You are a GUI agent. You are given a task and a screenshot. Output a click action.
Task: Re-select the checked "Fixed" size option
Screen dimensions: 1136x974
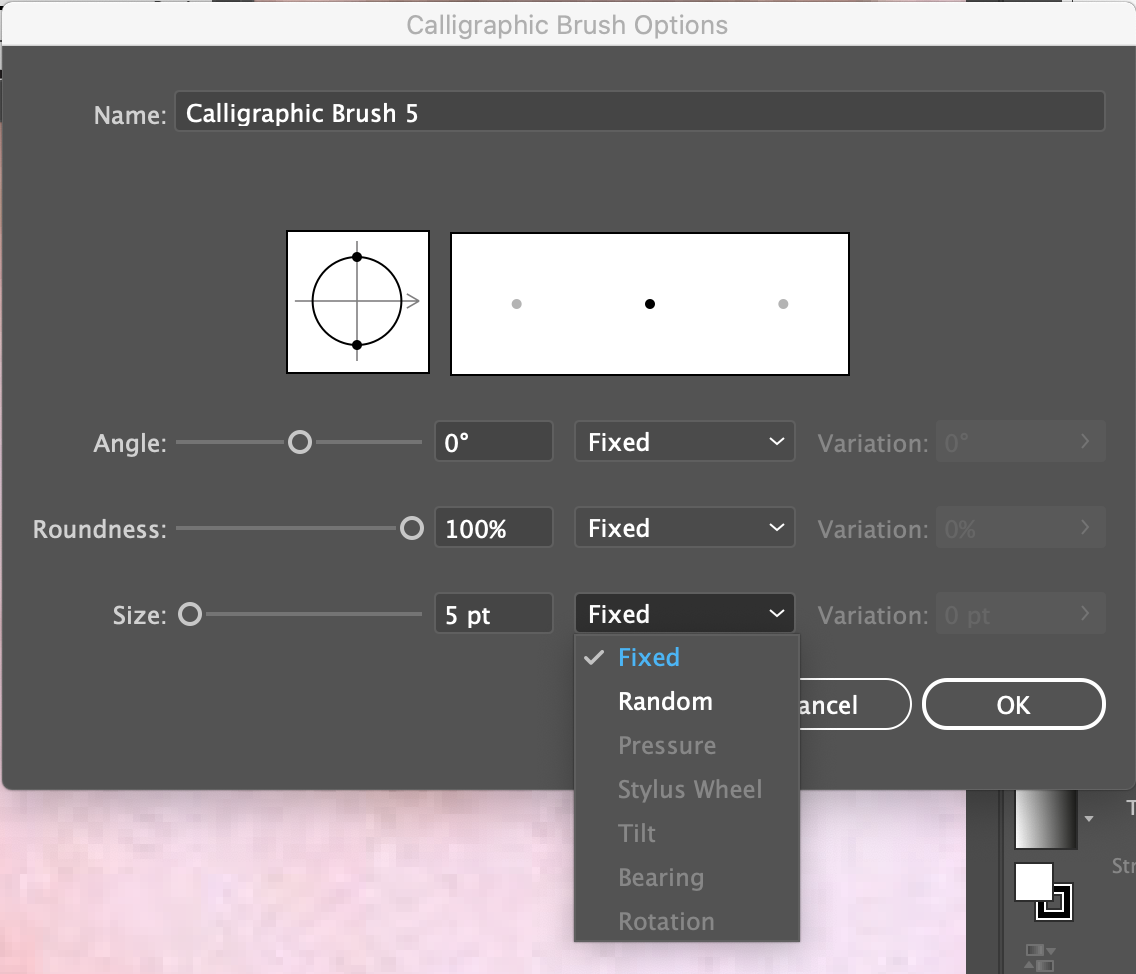tap(649, 657)
